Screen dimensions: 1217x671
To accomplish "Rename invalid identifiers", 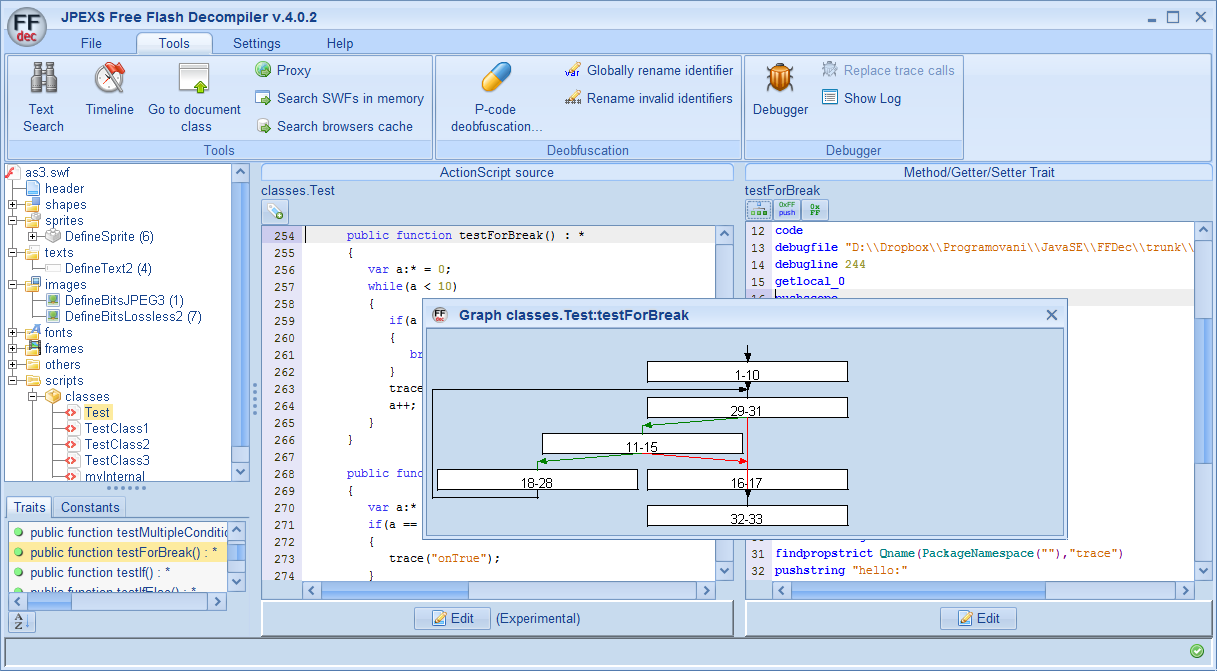I will pos(649,98).
